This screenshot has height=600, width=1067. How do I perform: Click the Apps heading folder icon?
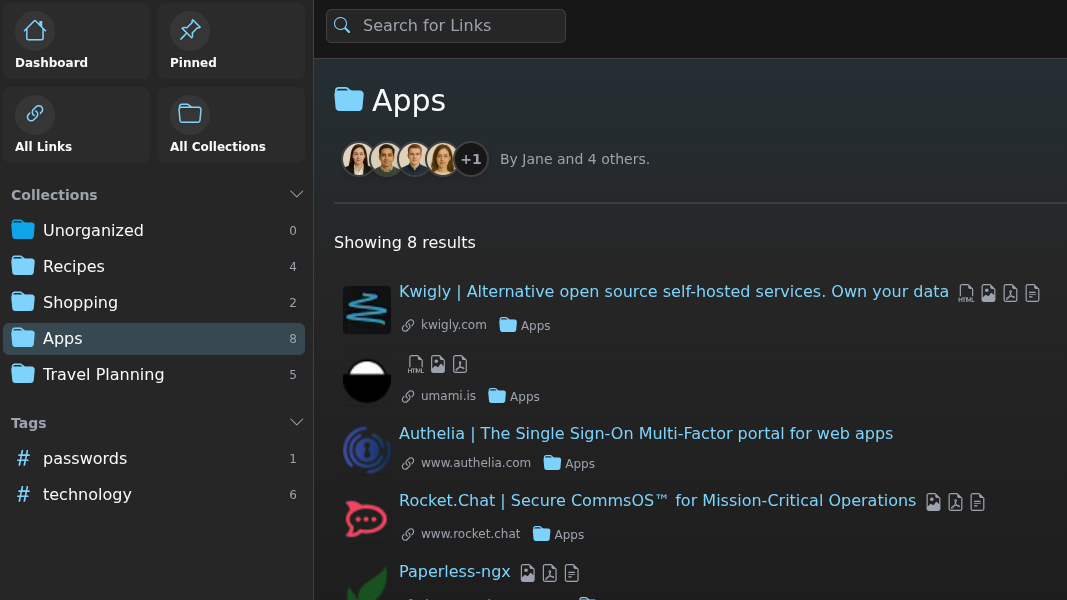click(349, 99)
